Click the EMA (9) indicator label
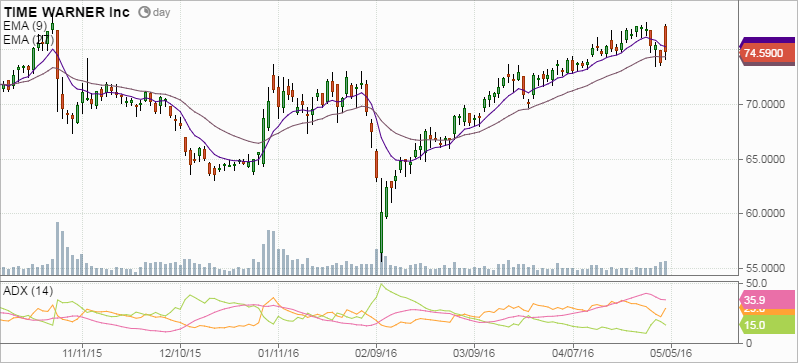Image resolution: width=798 pixels, height=363 pixels. [x=25, y=25]
